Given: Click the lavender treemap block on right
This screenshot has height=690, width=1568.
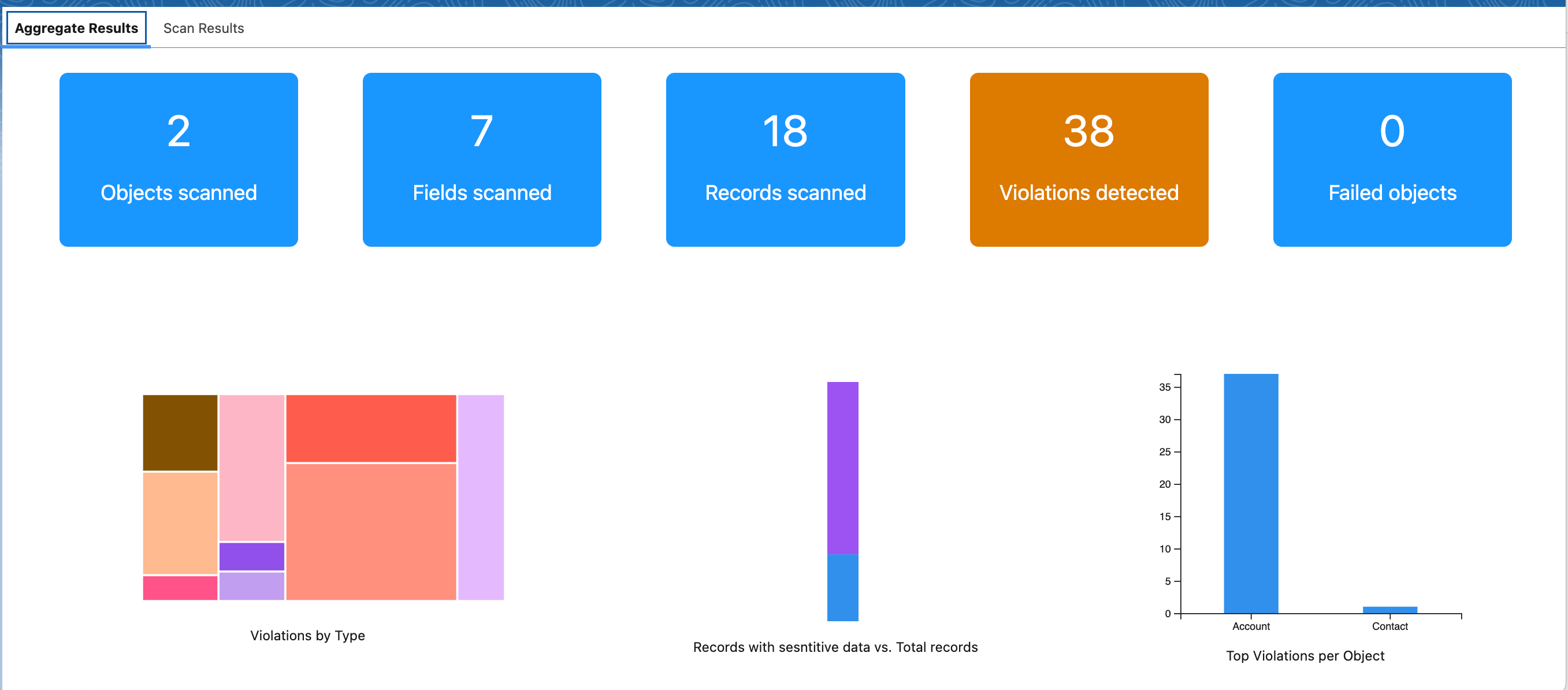Looking at the screenshot, I should [480, 497].
